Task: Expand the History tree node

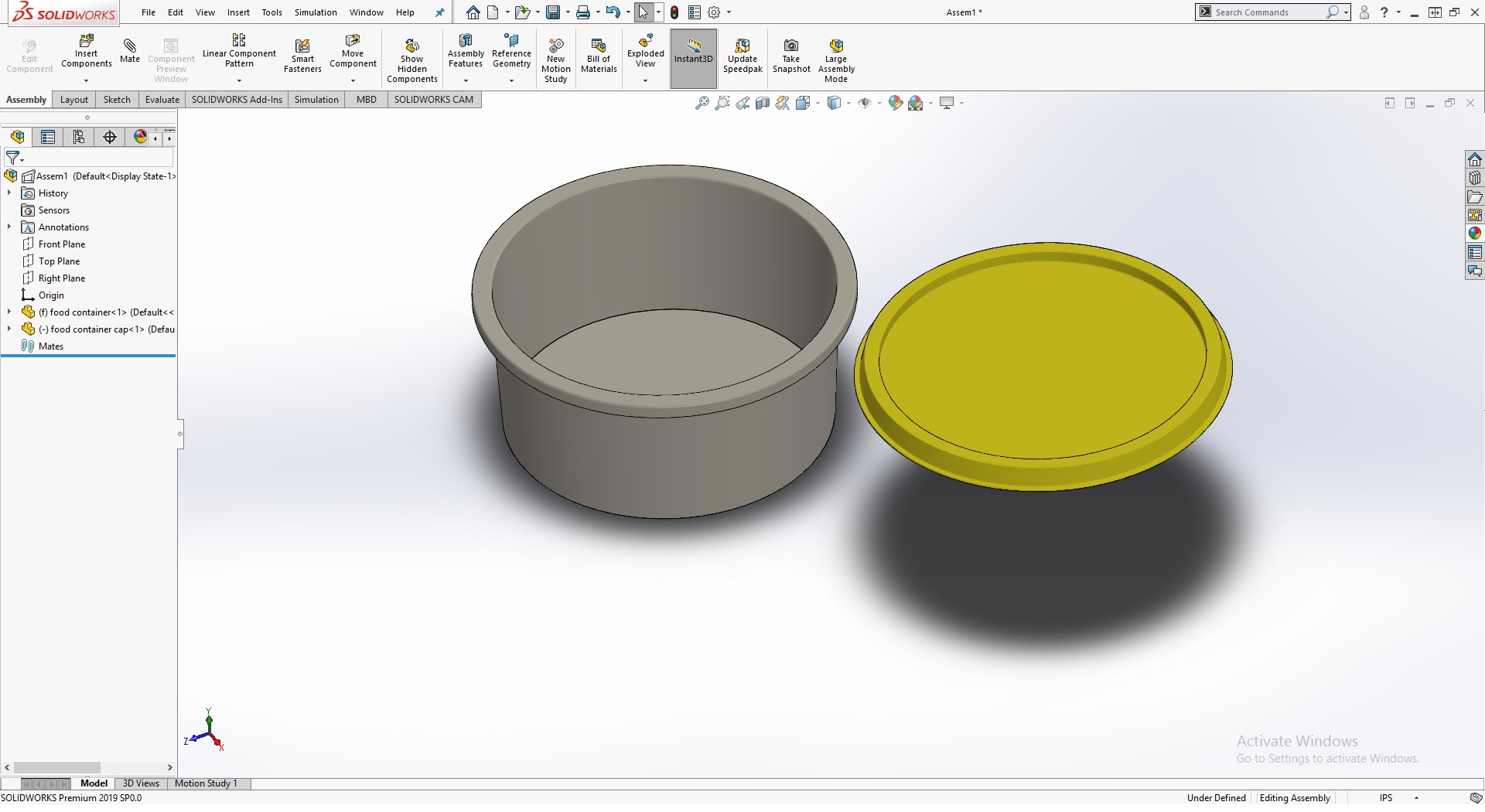Action: click(9, 193)
